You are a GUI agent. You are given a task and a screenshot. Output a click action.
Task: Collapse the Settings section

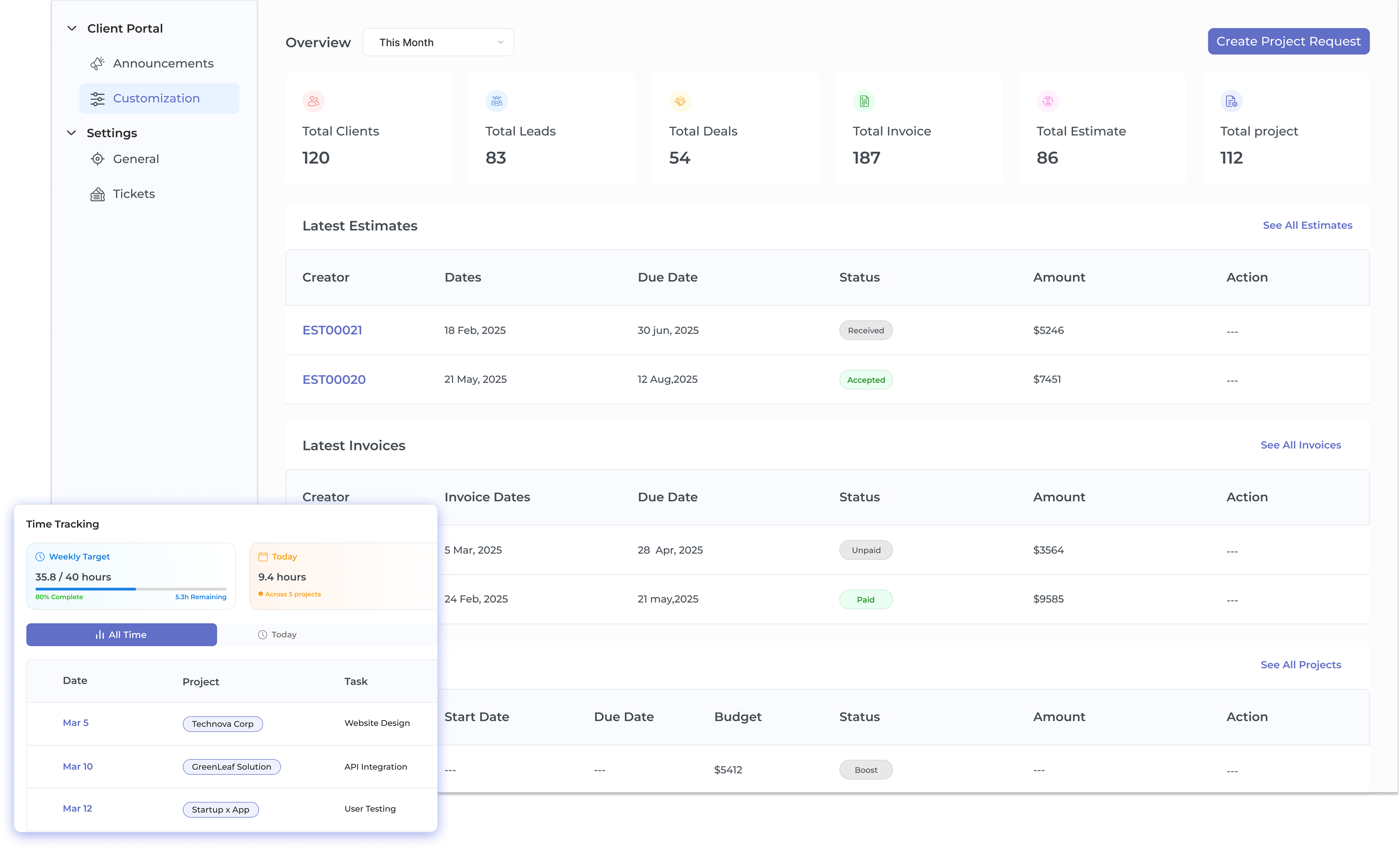[72, 133]
